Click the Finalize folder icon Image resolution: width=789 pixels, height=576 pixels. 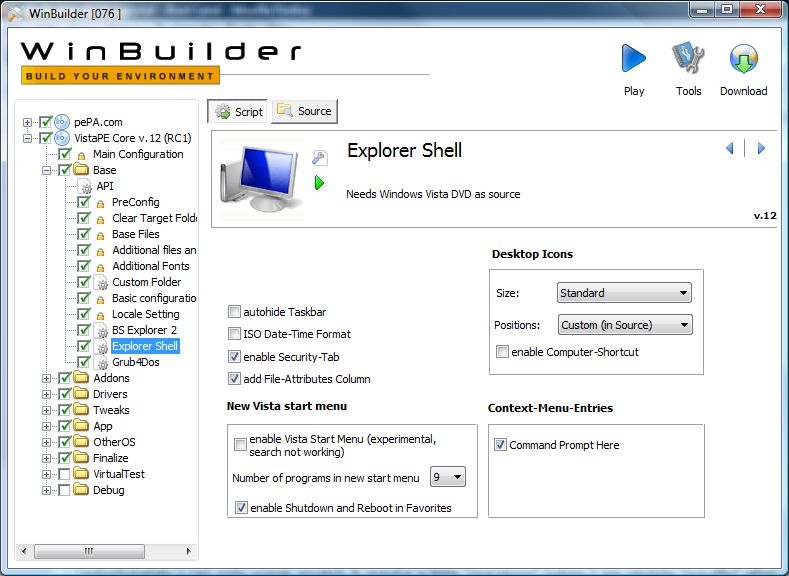click(81, 458)
